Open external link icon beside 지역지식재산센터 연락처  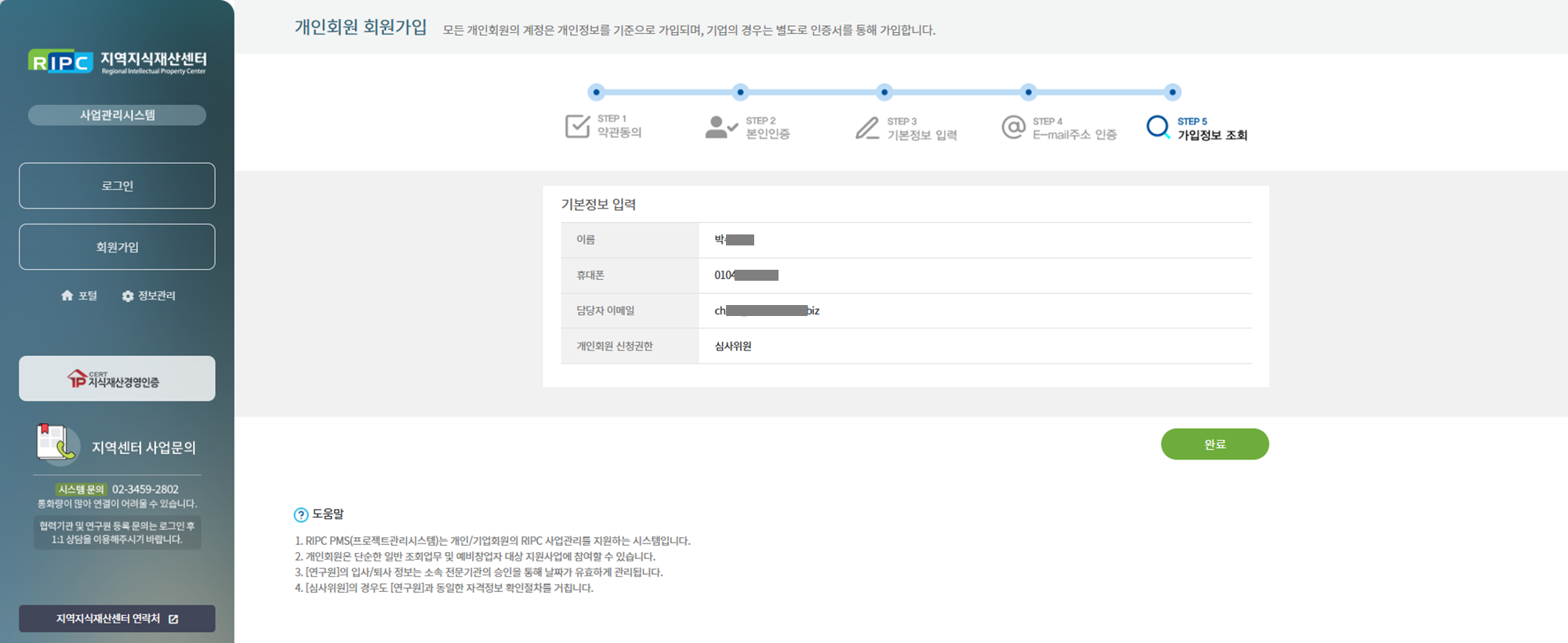[173, 619]
